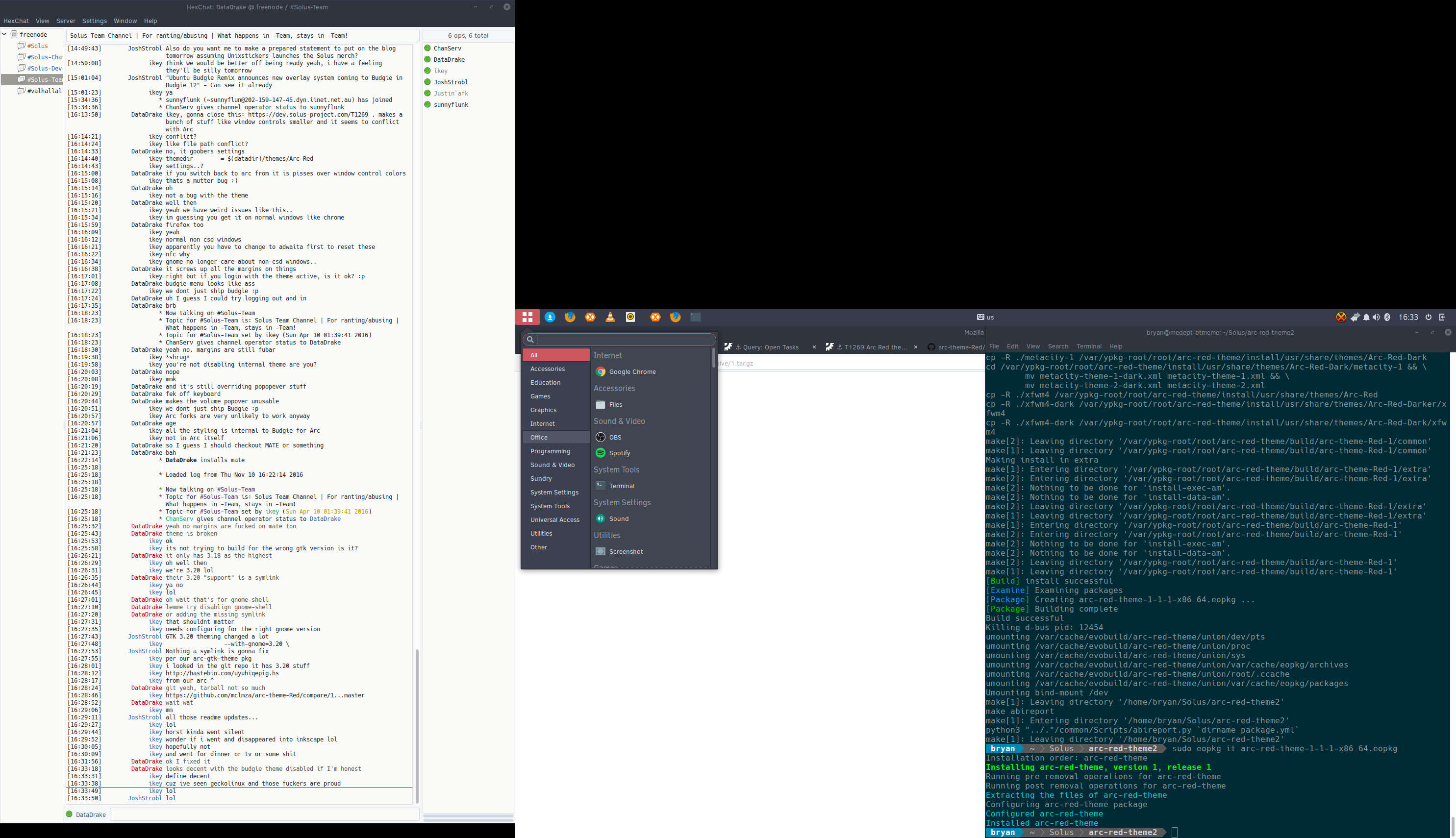The height and width of the screenshot is (838, 1456).
Task: Open the hastebin.com/uyuhiqepig.hs link
Action: tap(222, 673)
